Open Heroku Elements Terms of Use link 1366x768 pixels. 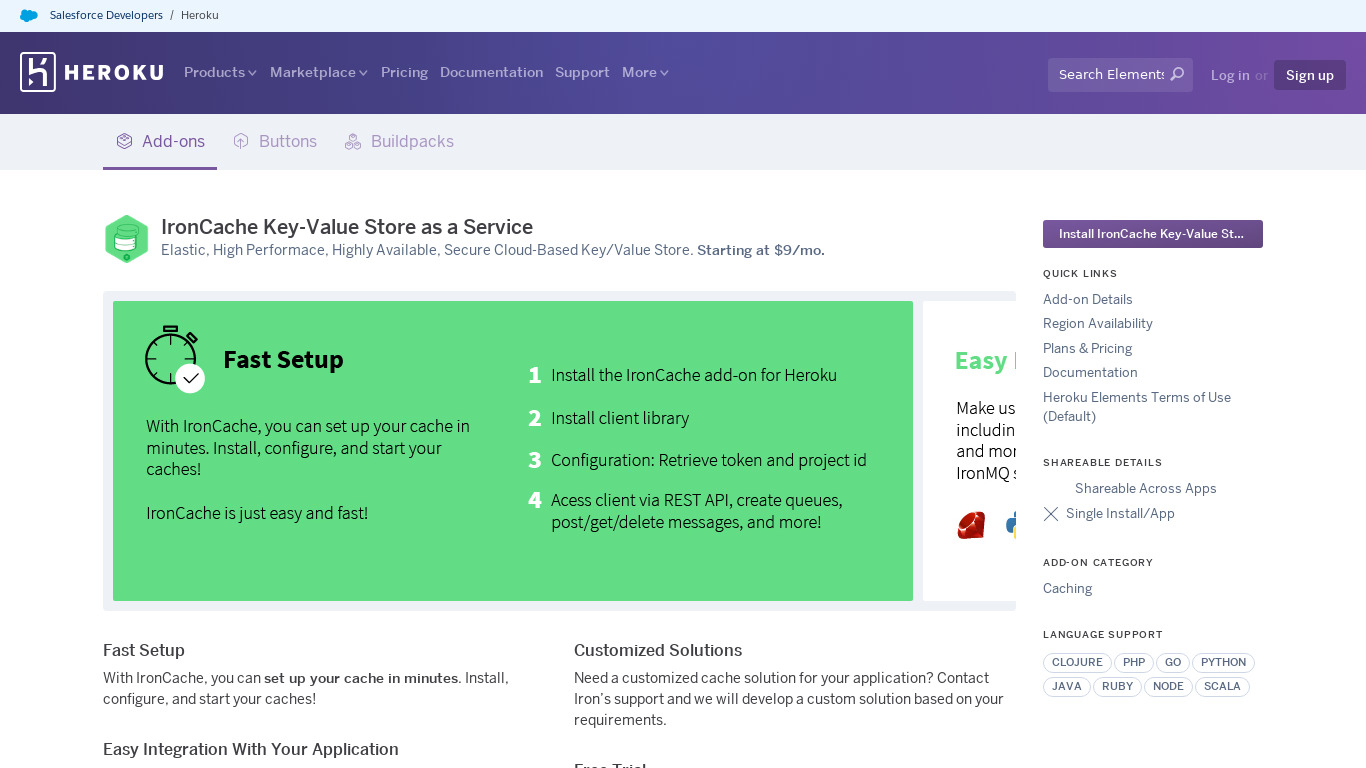[1137, 406]
